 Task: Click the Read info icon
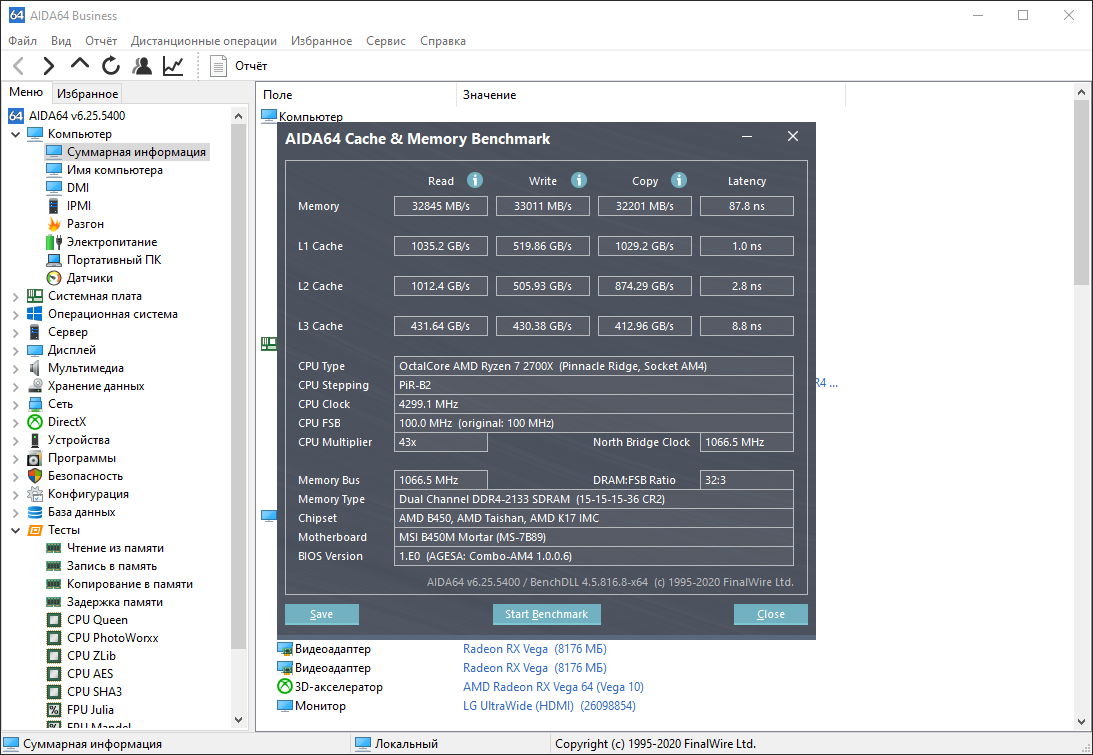pyautogui.click(x=475, y=181)
